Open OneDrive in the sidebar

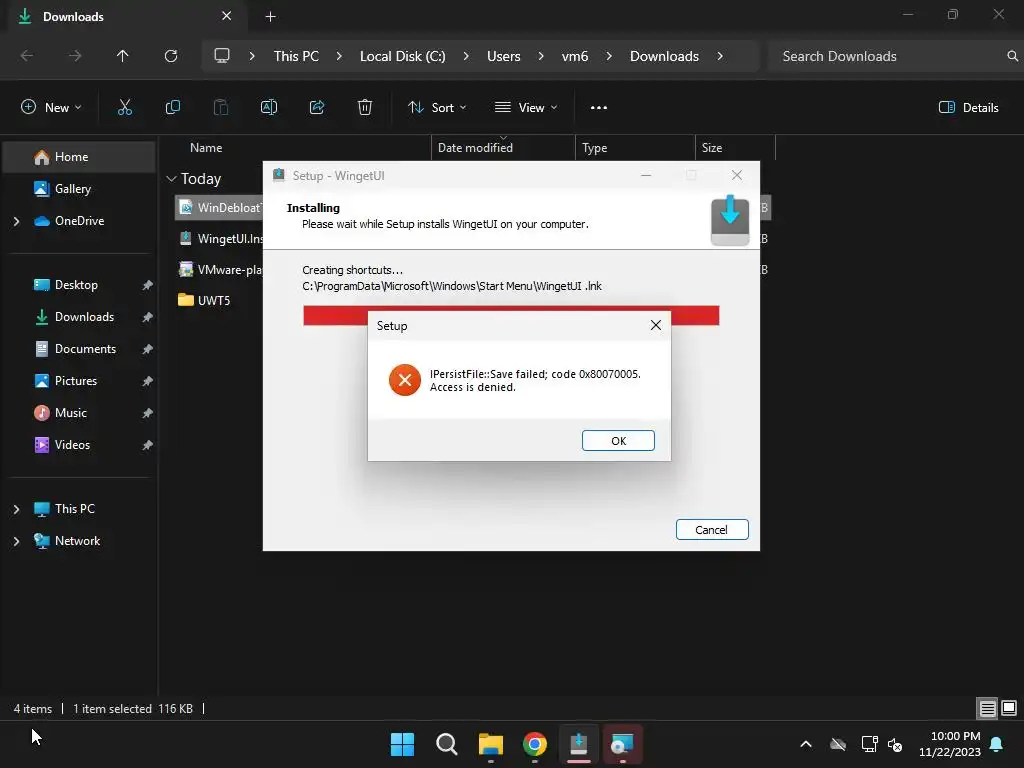79,221
